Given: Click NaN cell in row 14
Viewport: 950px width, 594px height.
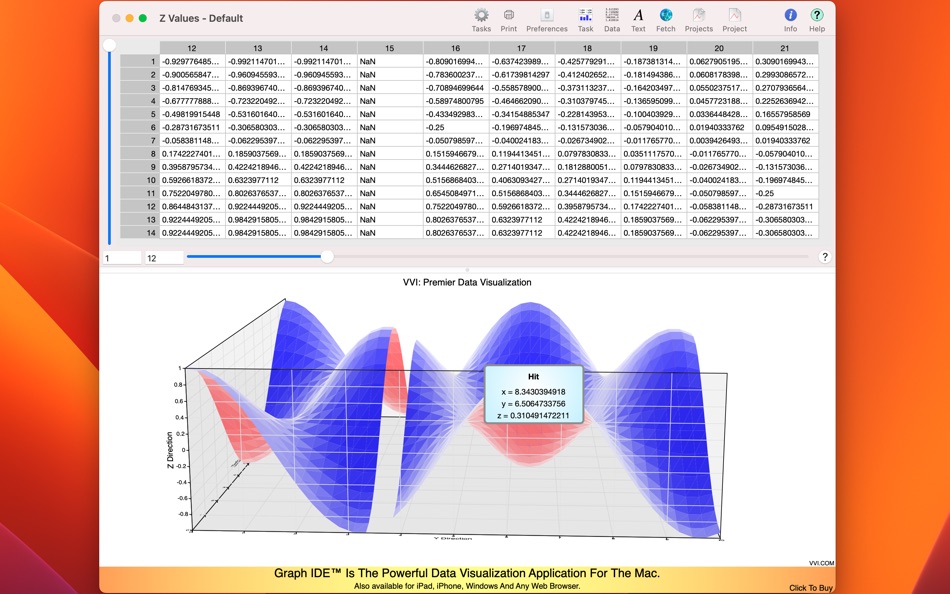Looking at the screenshot, I should (x=390, y=233).
